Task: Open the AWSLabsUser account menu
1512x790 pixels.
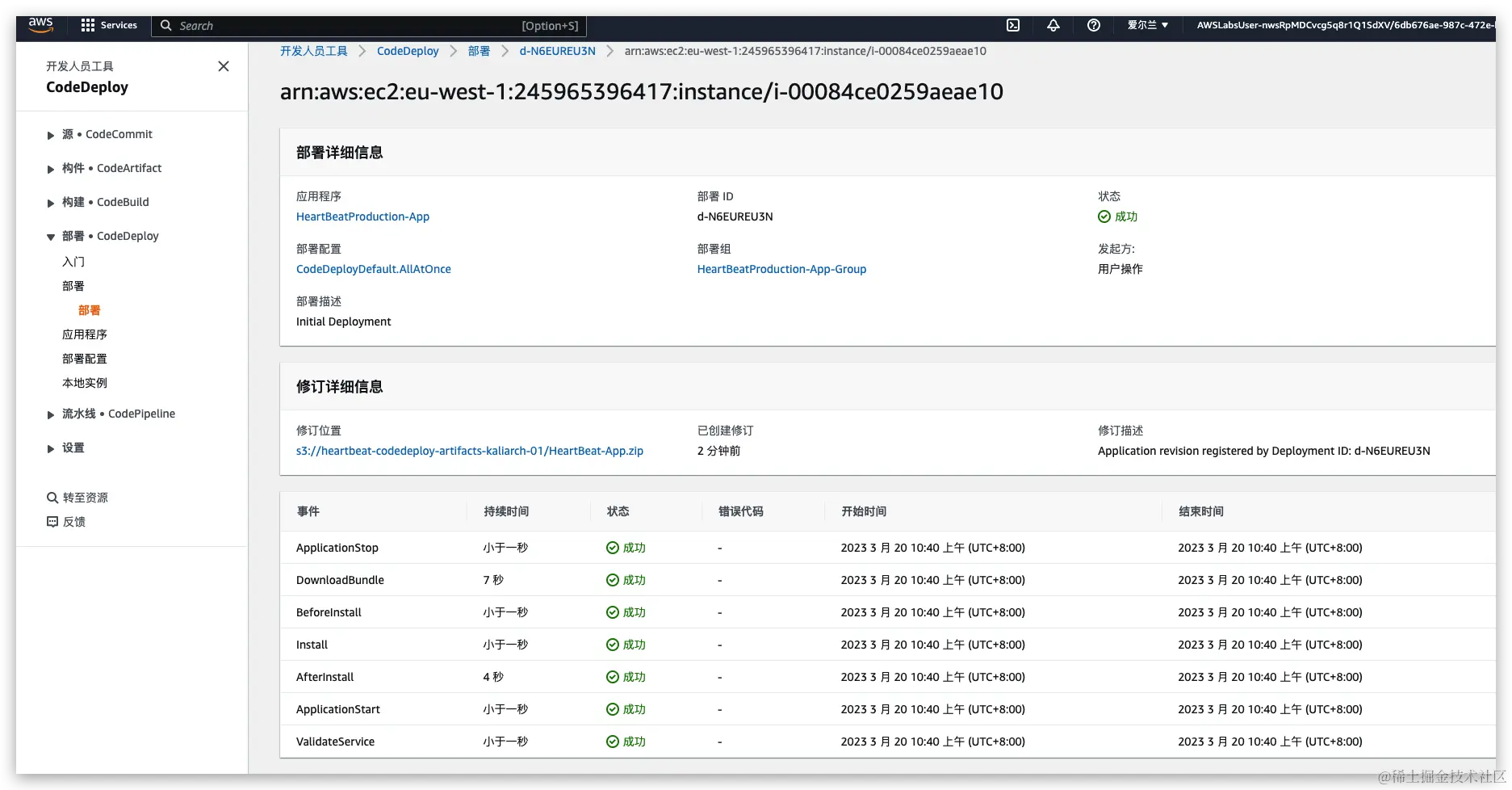Action: (x=1344, y=25)
